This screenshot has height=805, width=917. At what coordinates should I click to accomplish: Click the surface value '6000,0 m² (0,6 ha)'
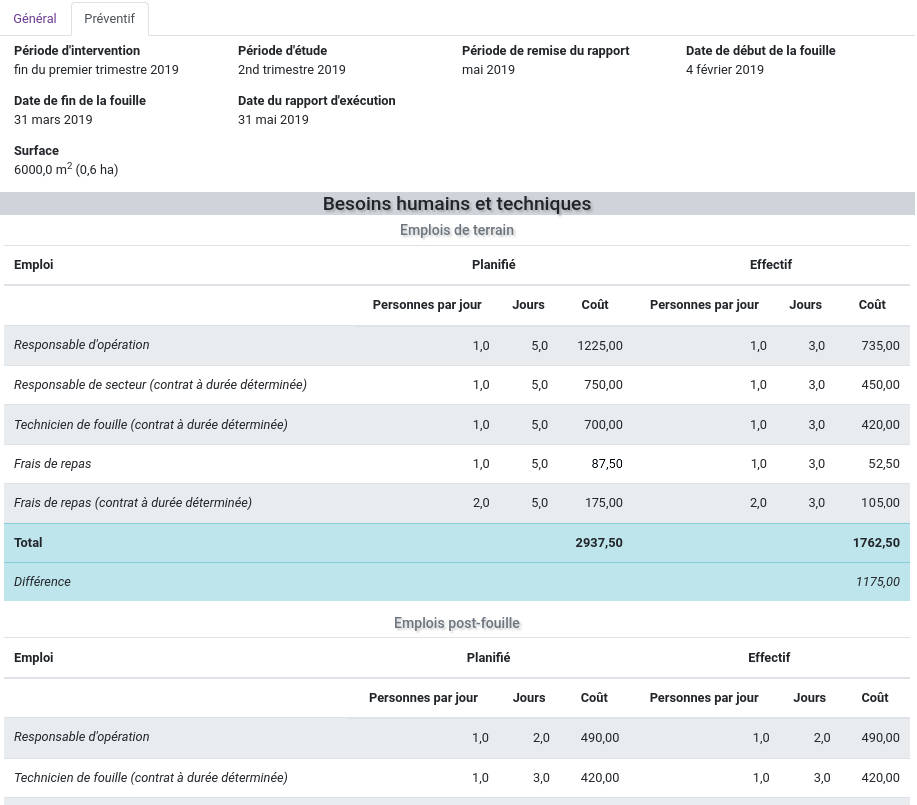coord(66,170)
